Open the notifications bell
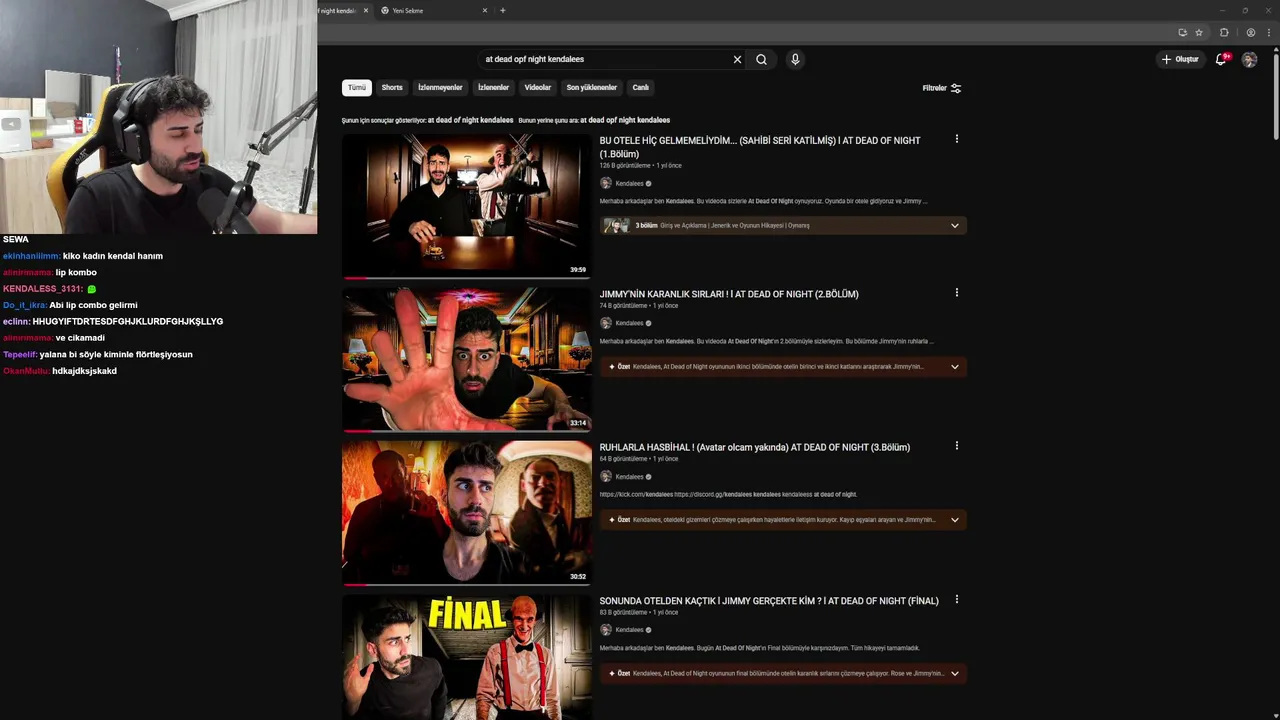This screenshot has height=720, width=1280. click(1220, 59)
